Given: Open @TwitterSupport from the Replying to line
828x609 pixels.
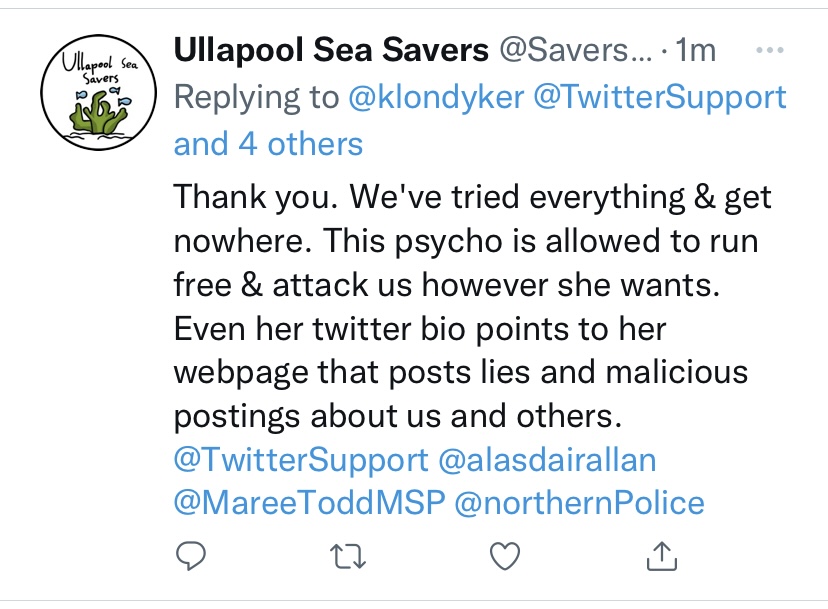Looking at the screenshot, I should [661, 97].
